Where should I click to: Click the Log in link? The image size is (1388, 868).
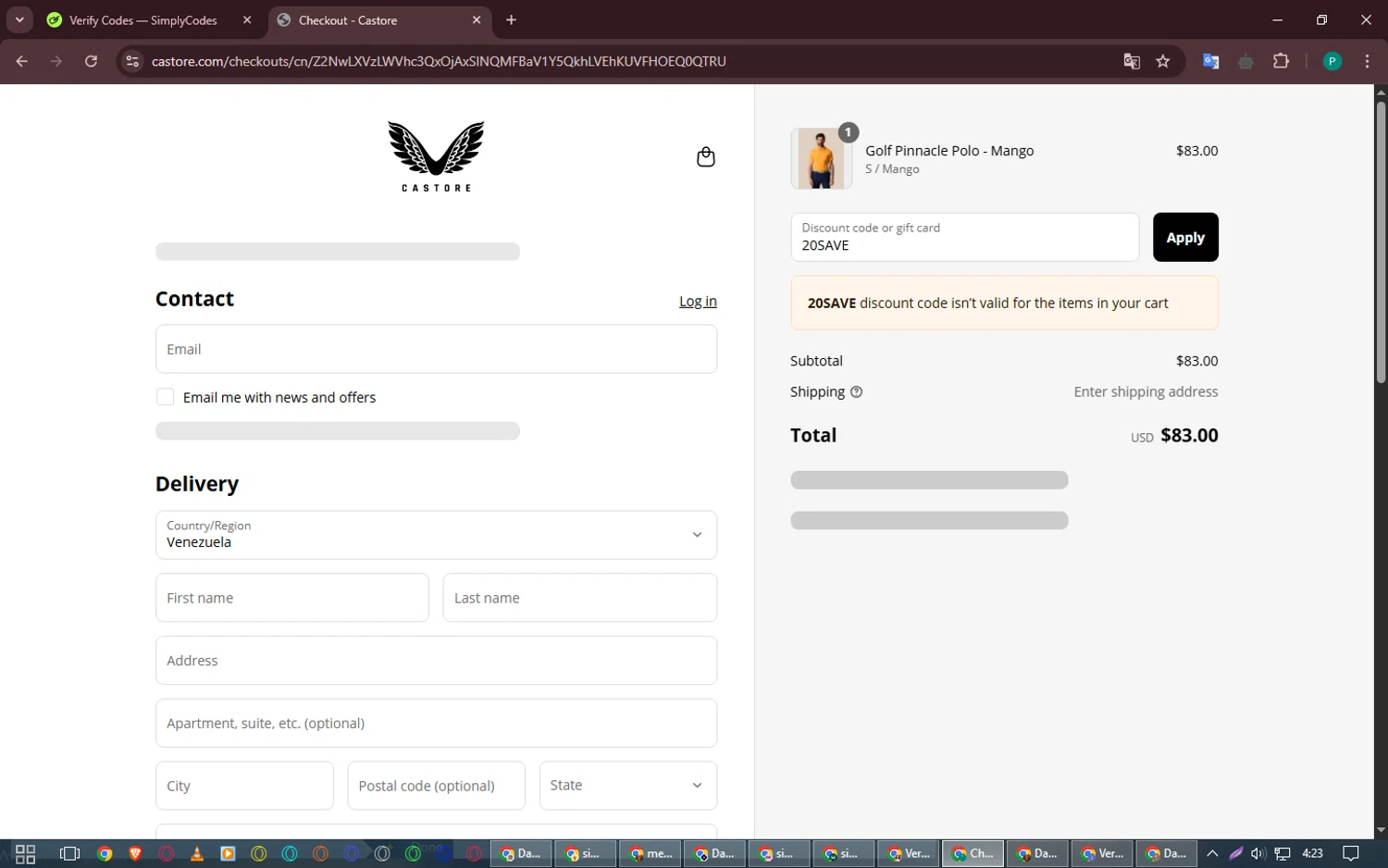tap(698, 301)
